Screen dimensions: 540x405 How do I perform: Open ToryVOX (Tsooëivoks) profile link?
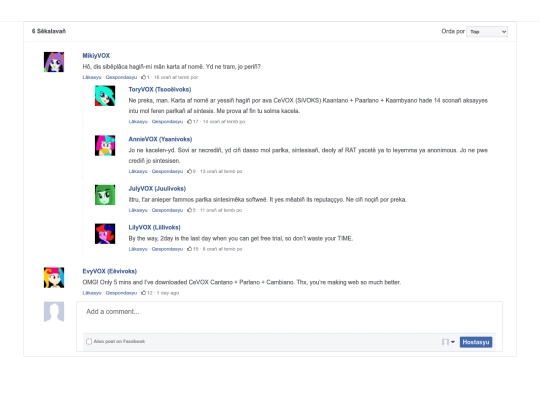160,90
